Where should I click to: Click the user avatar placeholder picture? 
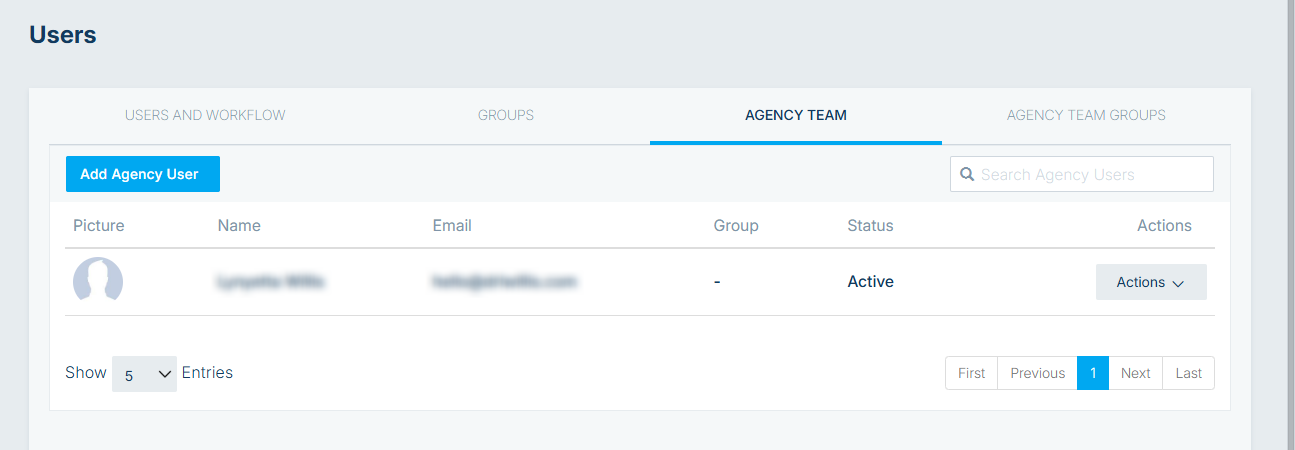[x=98, y=282]
